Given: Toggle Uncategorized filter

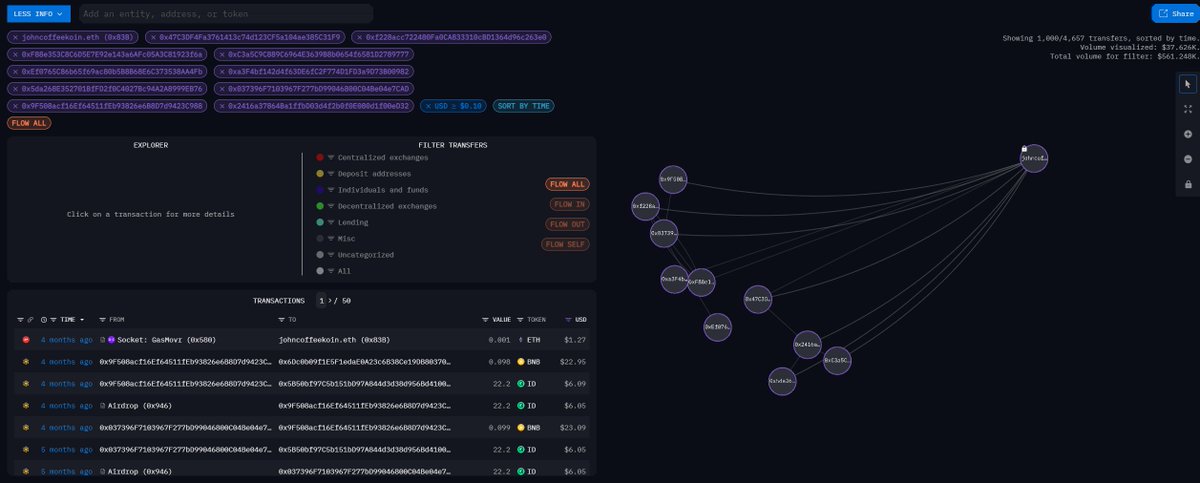Looking at the screenshot, I should coord(354,255).
